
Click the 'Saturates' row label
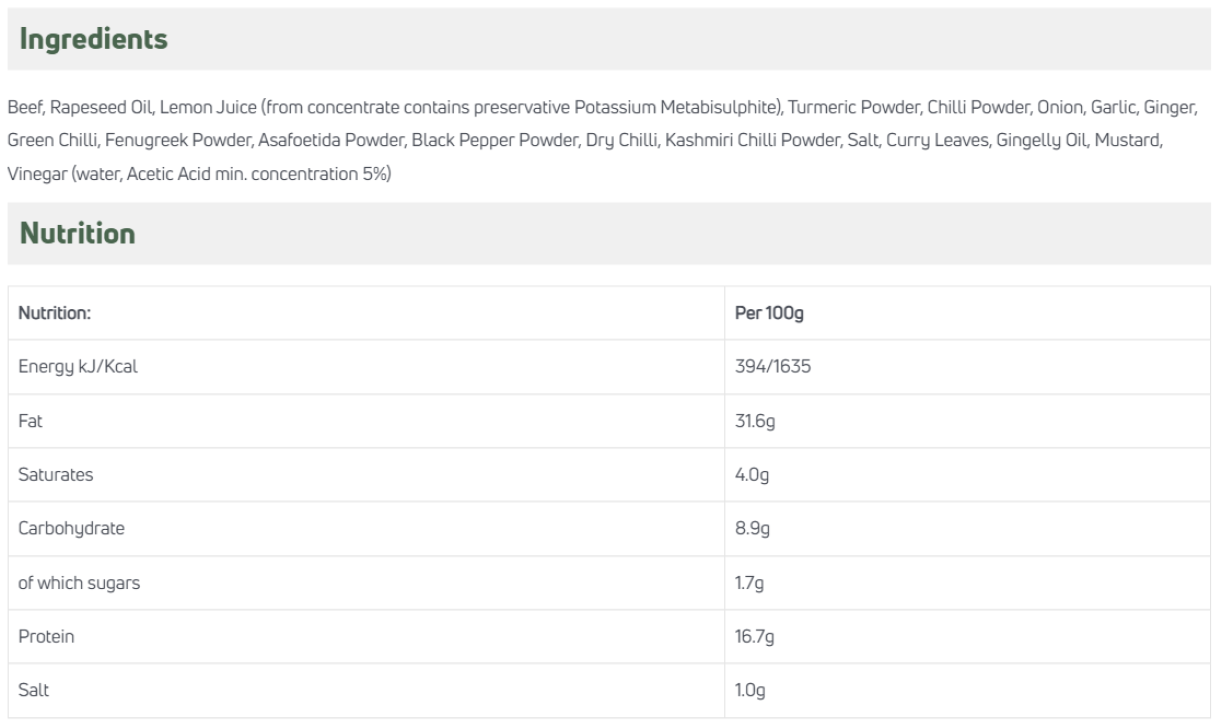(x=56, y=475)
